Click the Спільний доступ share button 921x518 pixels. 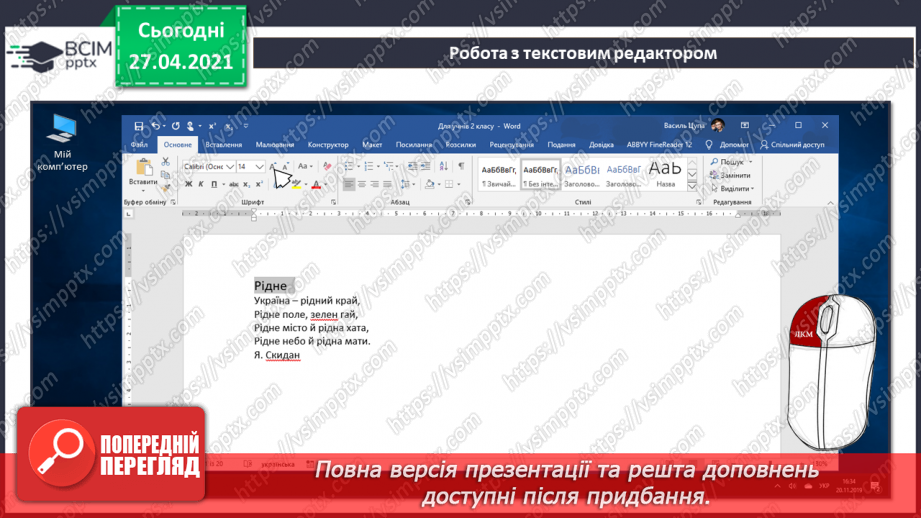tap(792, 144)
